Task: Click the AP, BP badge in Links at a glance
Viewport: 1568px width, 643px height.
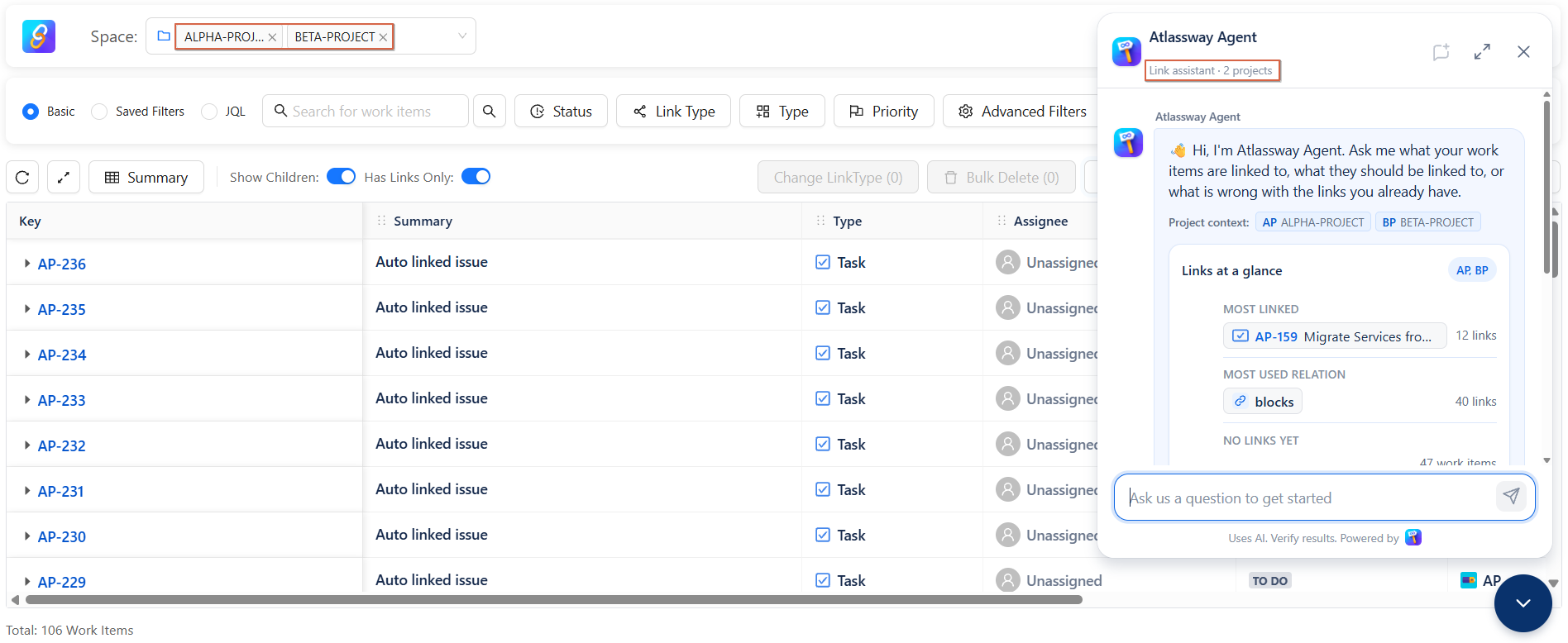Action: (1472, 270)
